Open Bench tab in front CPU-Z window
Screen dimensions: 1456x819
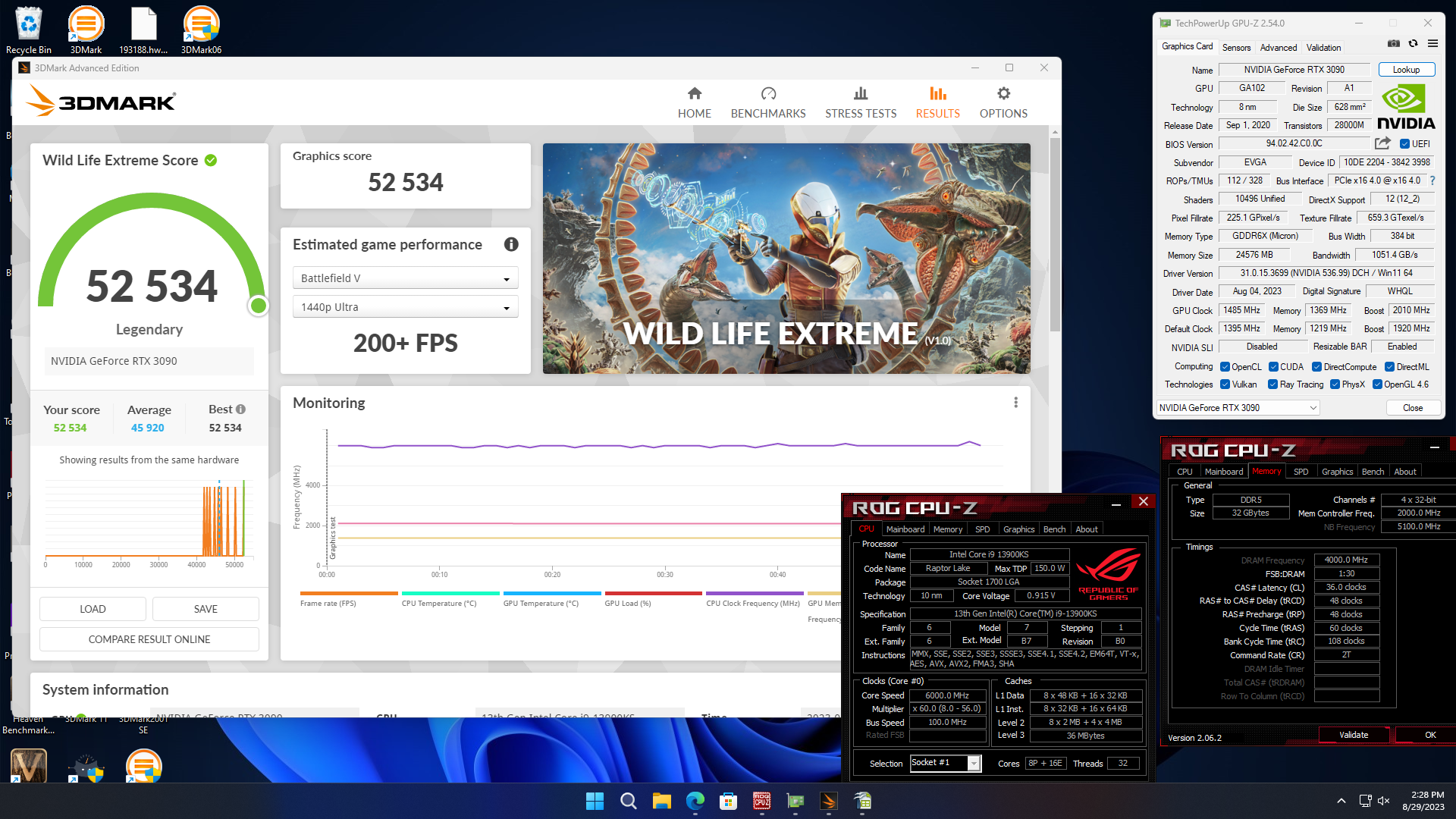[1054, 529]
